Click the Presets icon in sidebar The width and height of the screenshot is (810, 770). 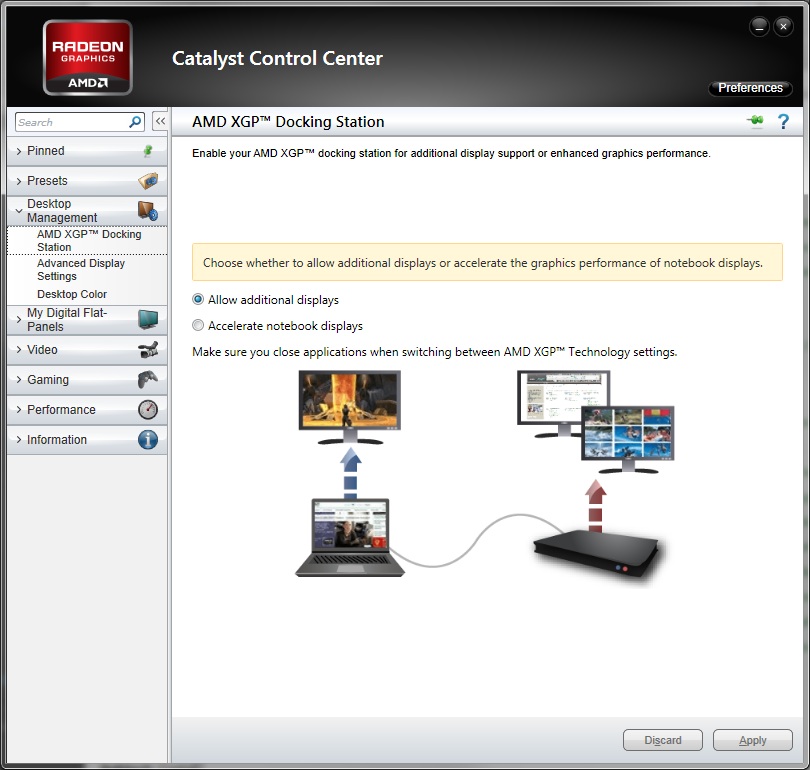pyautogui.click(x=148, y=181)
